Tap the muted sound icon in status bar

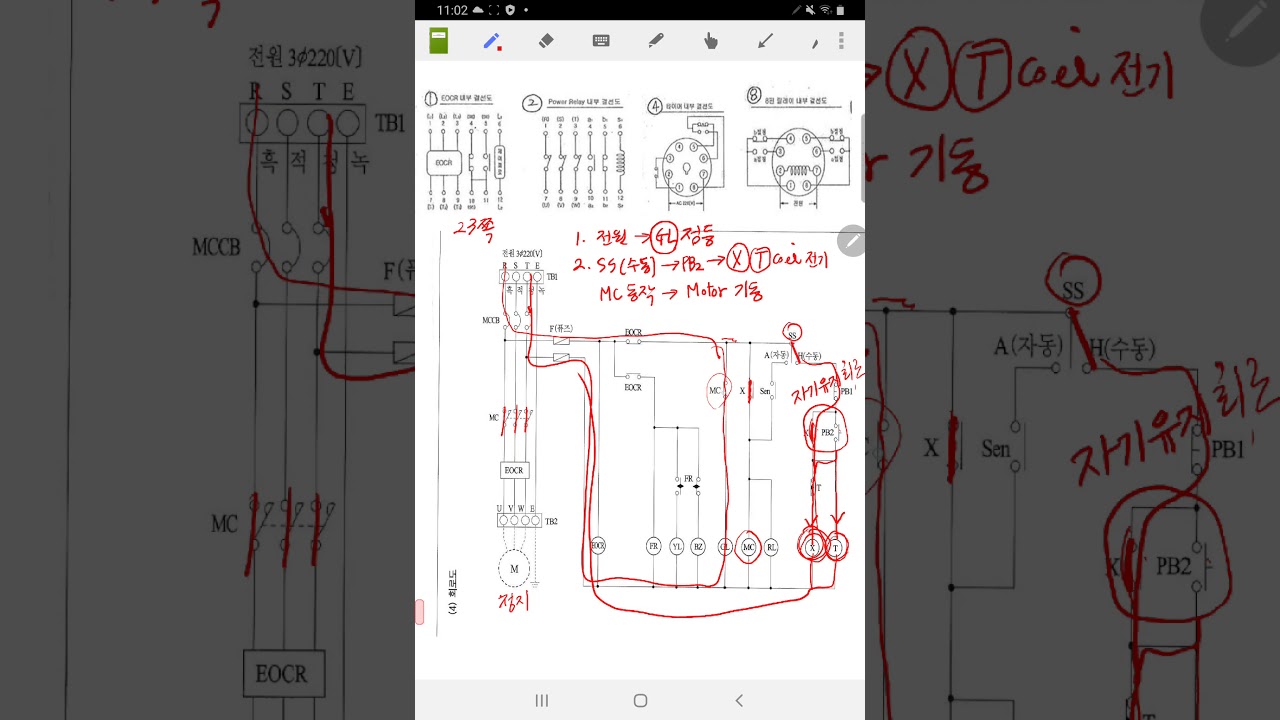(x=811, y=10)
